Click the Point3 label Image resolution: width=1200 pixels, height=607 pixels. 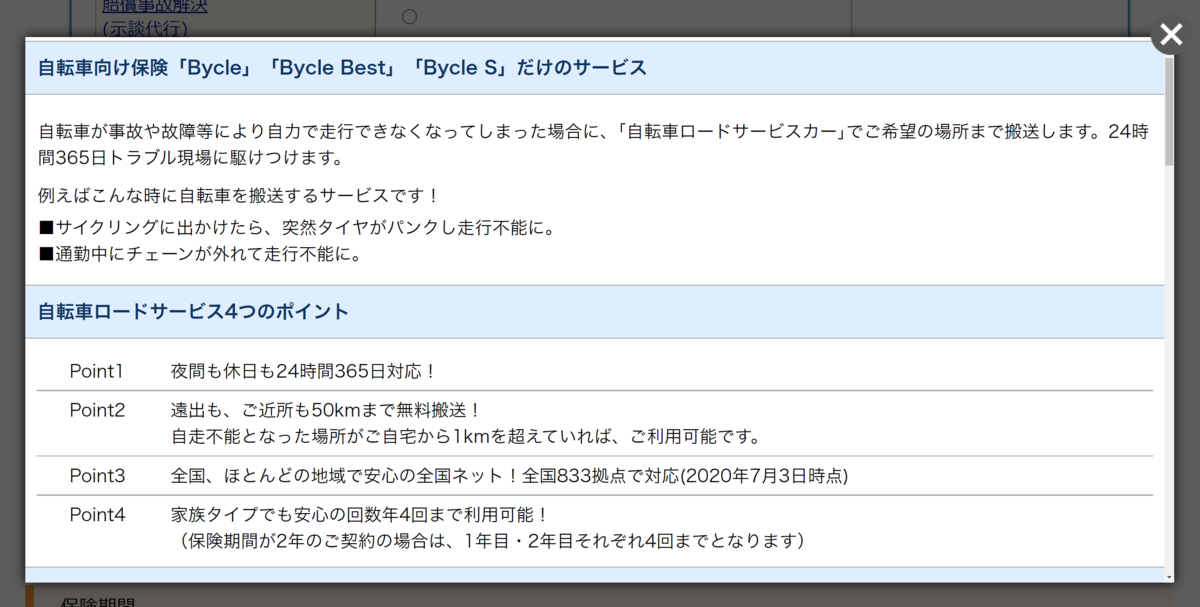point(97,475)
